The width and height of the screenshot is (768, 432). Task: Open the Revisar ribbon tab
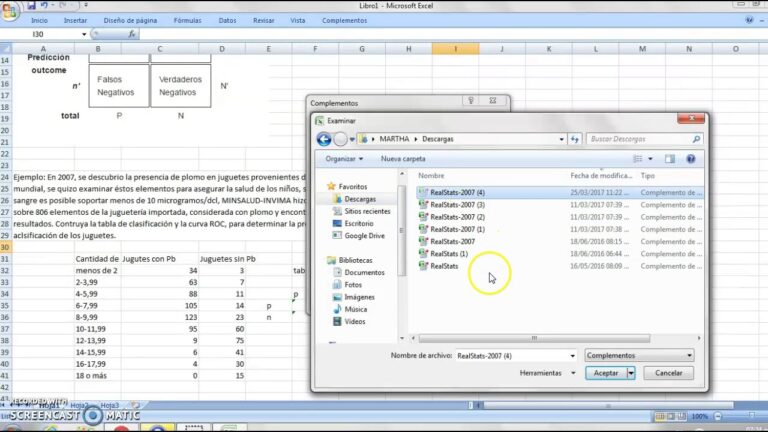(x=264, y=21)
